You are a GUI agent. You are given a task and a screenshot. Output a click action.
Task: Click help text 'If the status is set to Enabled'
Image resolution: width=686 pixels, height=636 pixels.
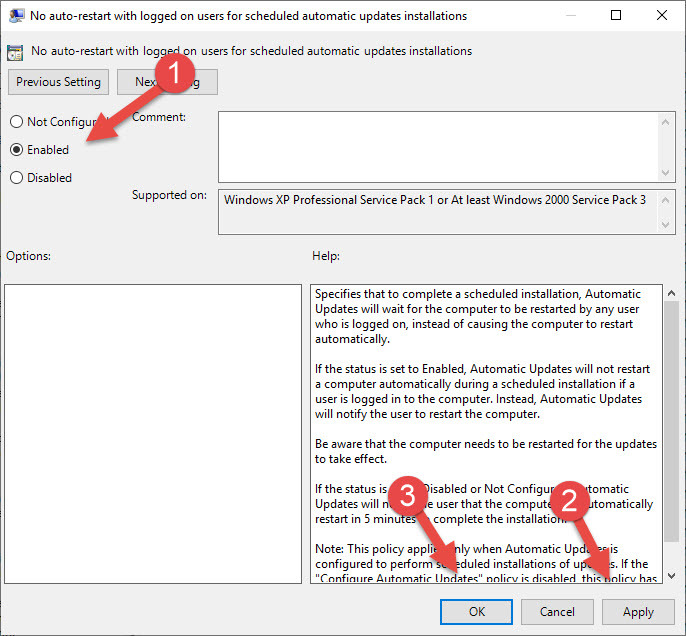(x=389, y=369)
